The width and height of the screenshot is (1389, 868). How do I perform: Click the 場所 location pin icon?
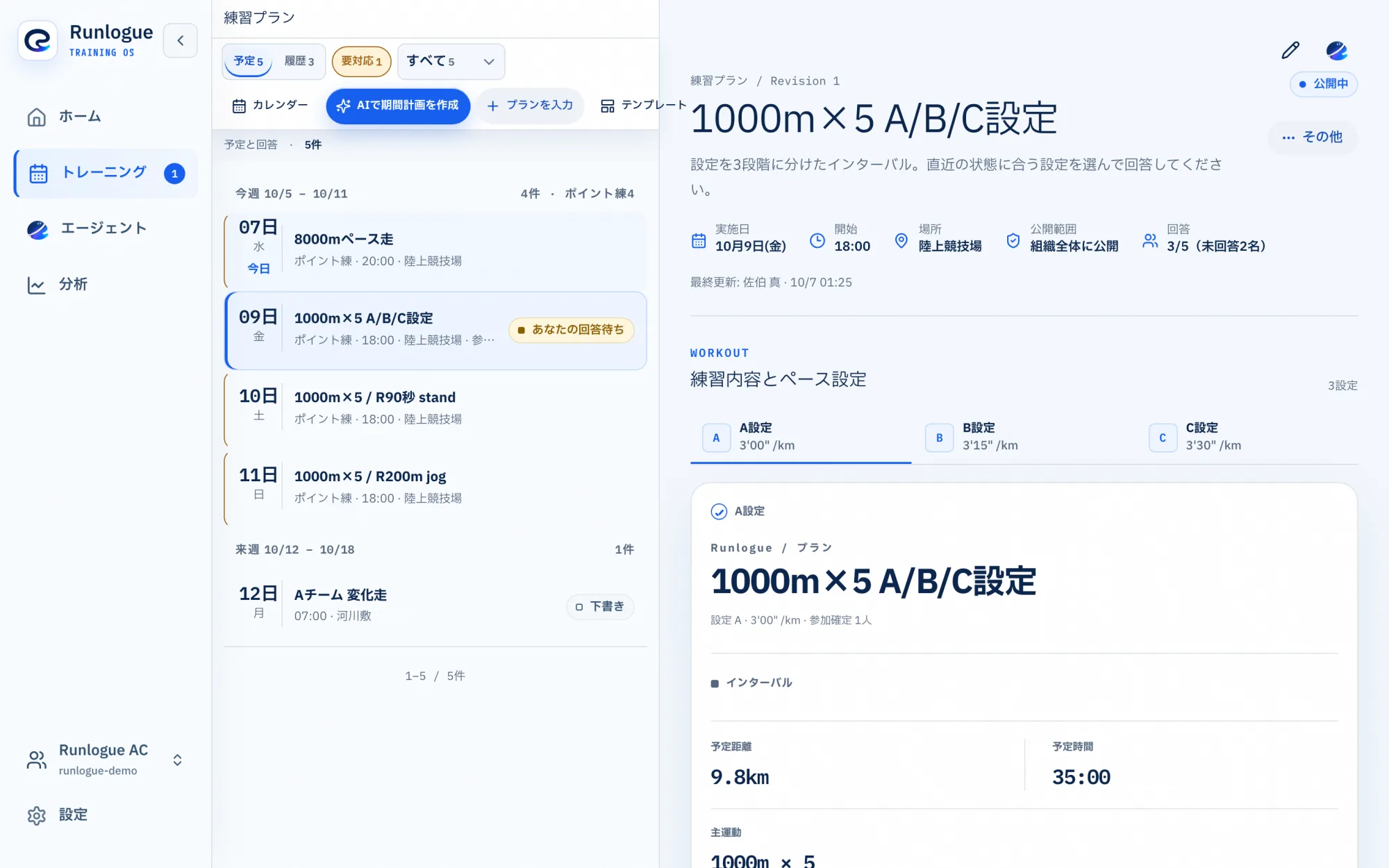click(x=901, y=241)
